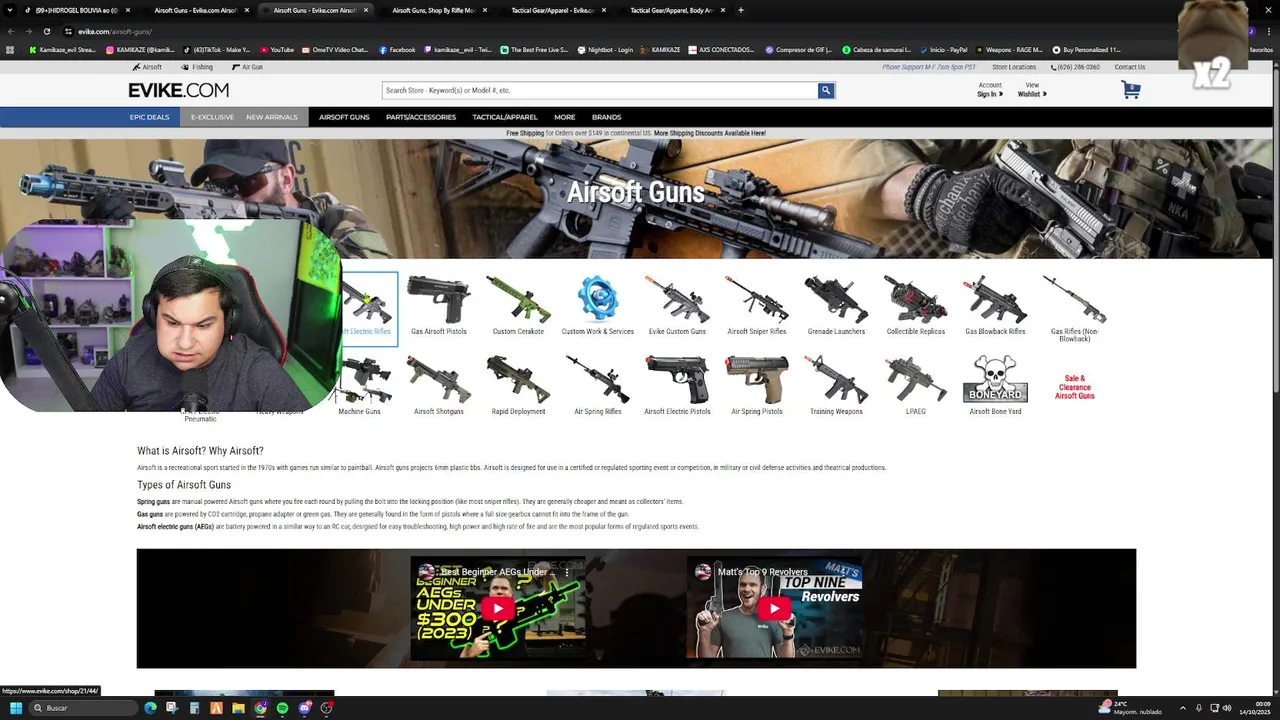Image resolution: width=1280 pixels, height=720 pixels.
Task: Open Grenade Launchers category
Action: [836, 305]
